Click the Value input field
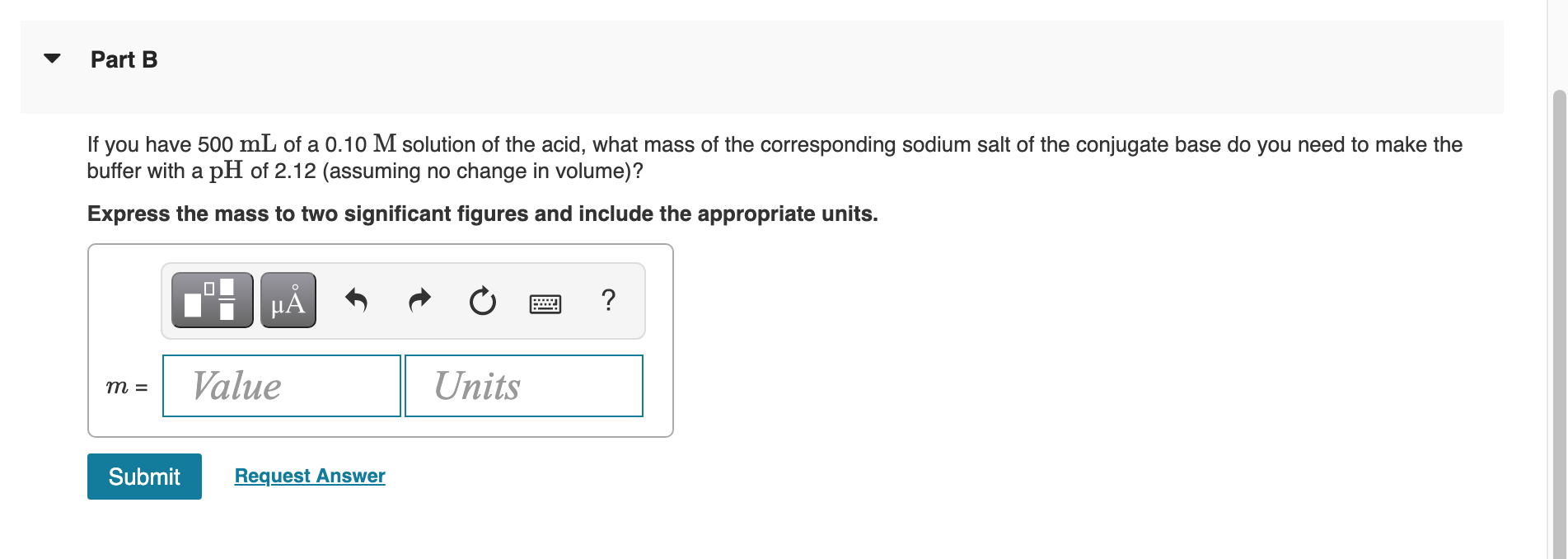This screenshot has width=1568, height=559. [x=281, y=386]
